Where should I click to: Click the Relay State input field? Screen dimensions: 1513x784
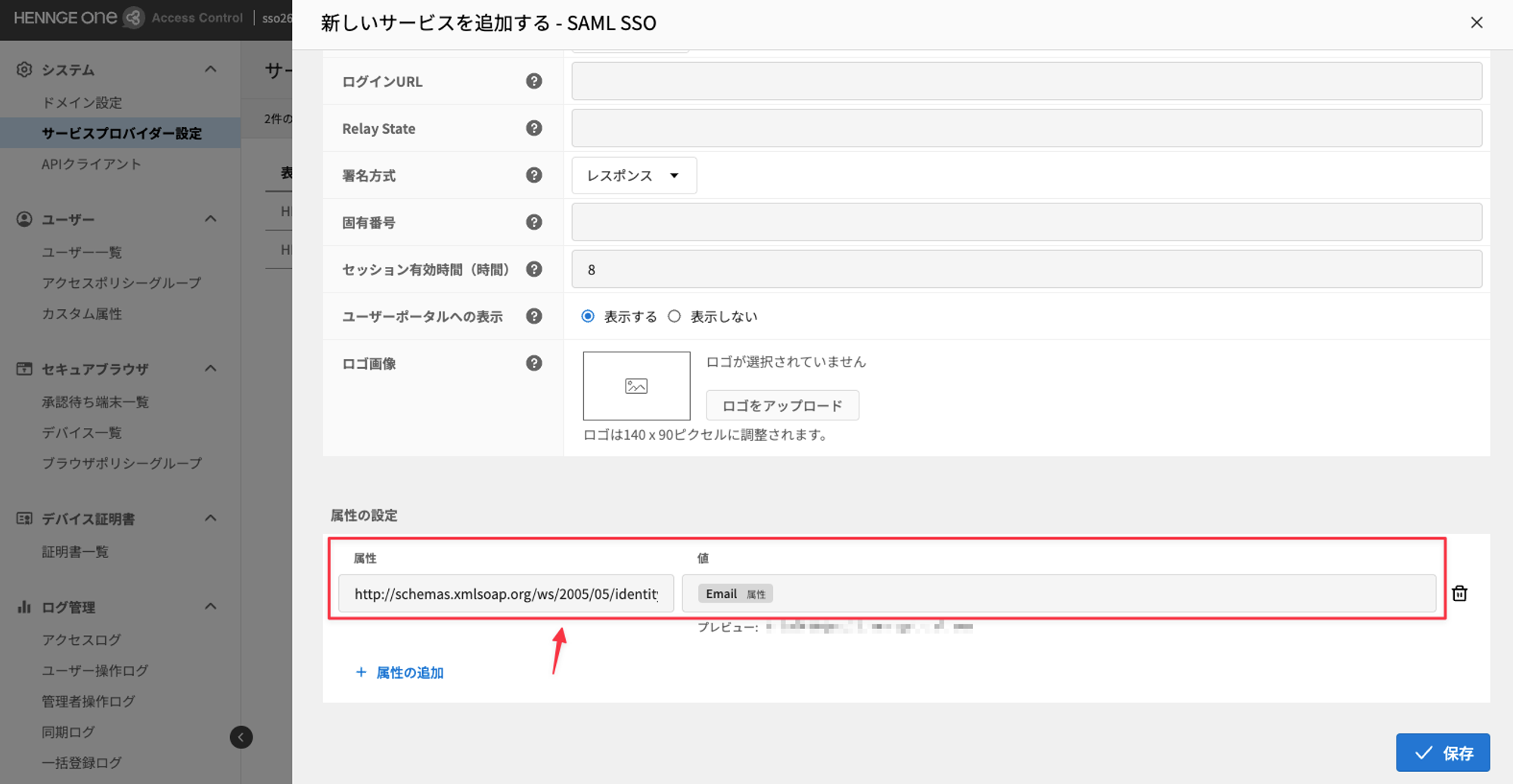[1027, 128]
